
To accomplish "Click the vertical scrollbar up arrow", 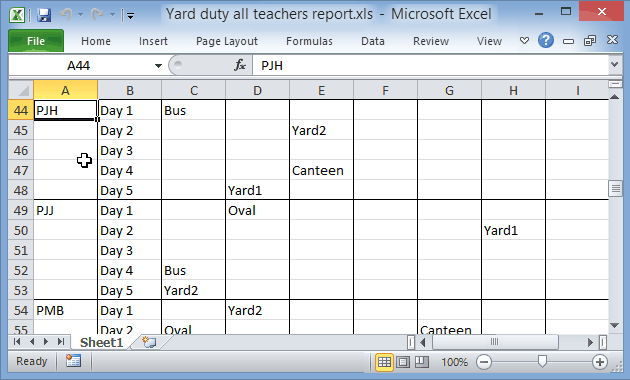I will click(x=615, y=96).
